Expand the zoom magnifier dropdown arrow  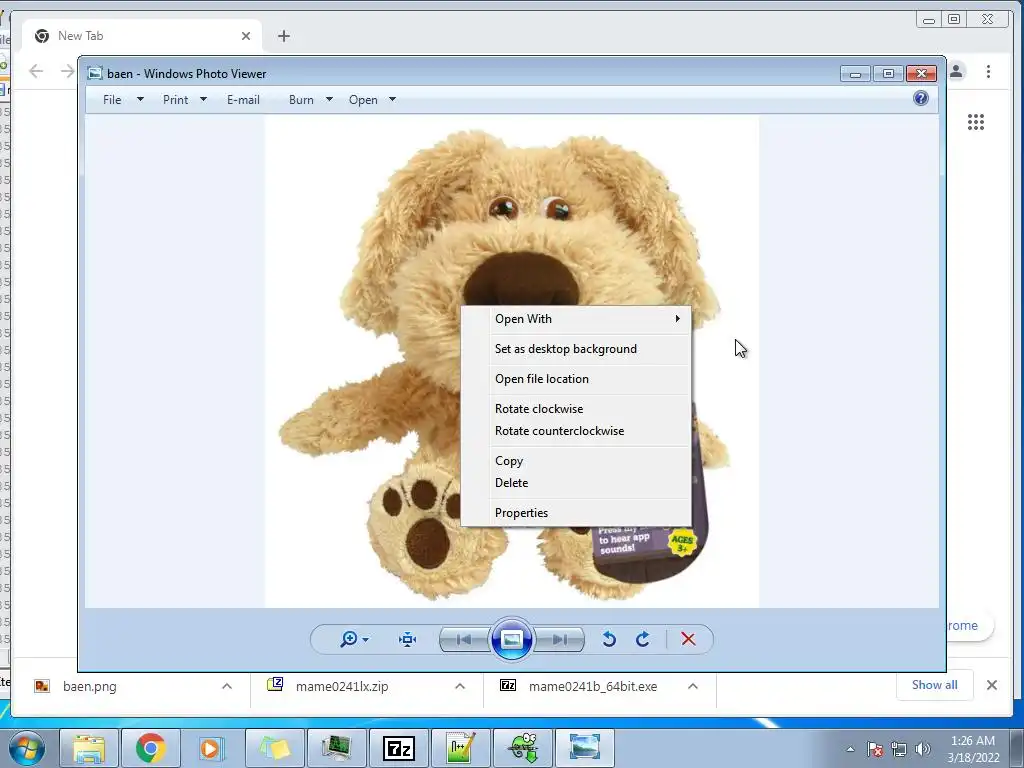(x=366, y=639)
